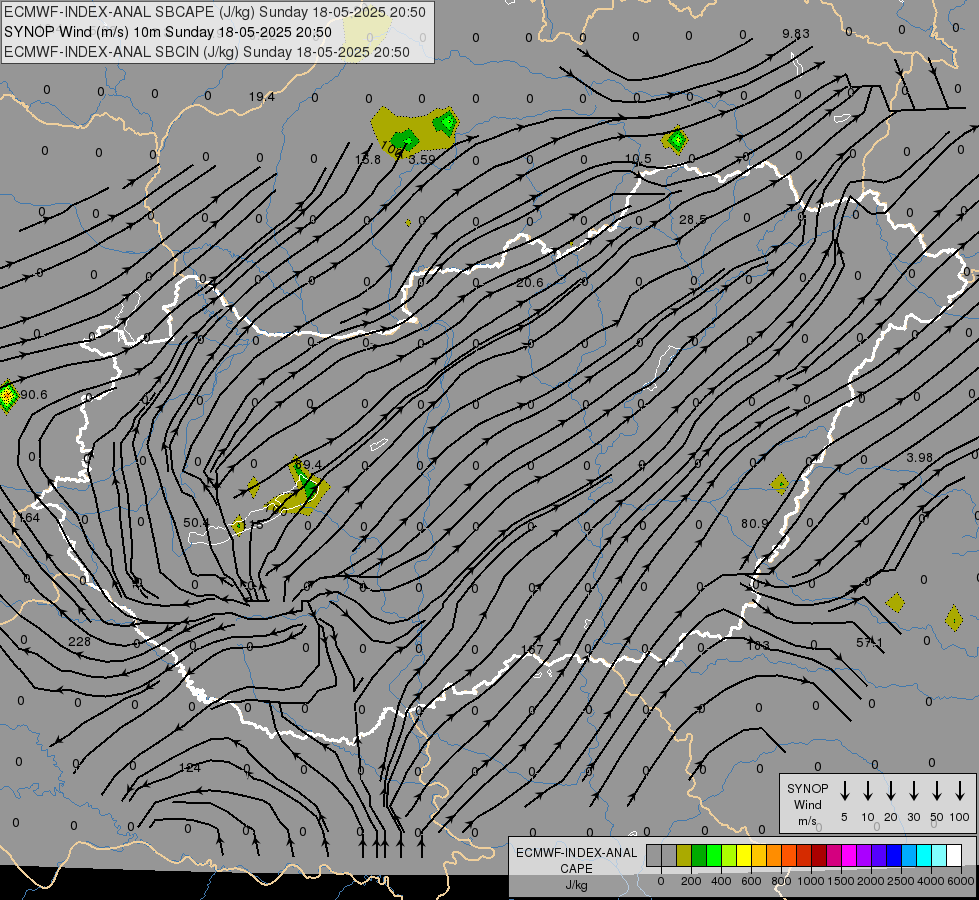
Task: Click the 2500 label under the color scale
Action: point(901,881)
